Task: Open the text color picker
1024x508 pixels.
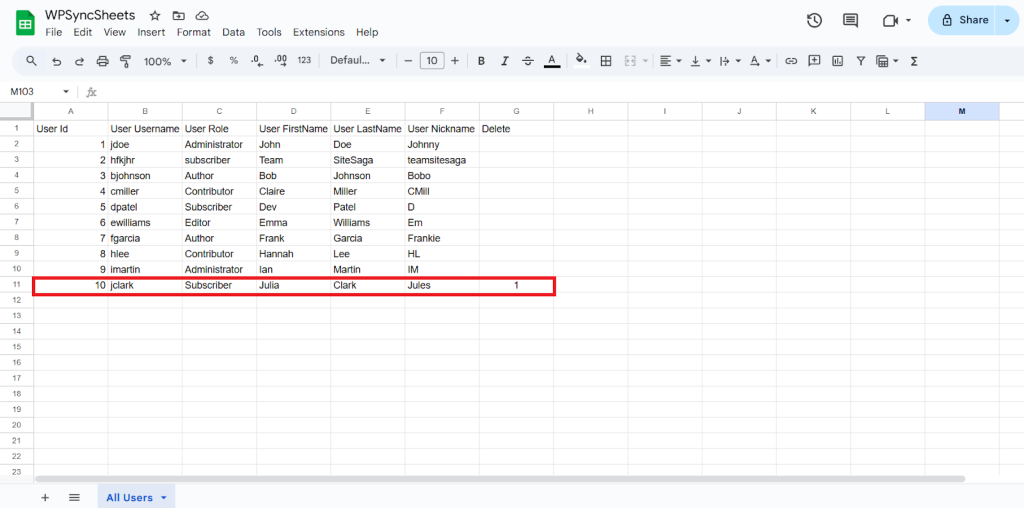Action: 552,61
